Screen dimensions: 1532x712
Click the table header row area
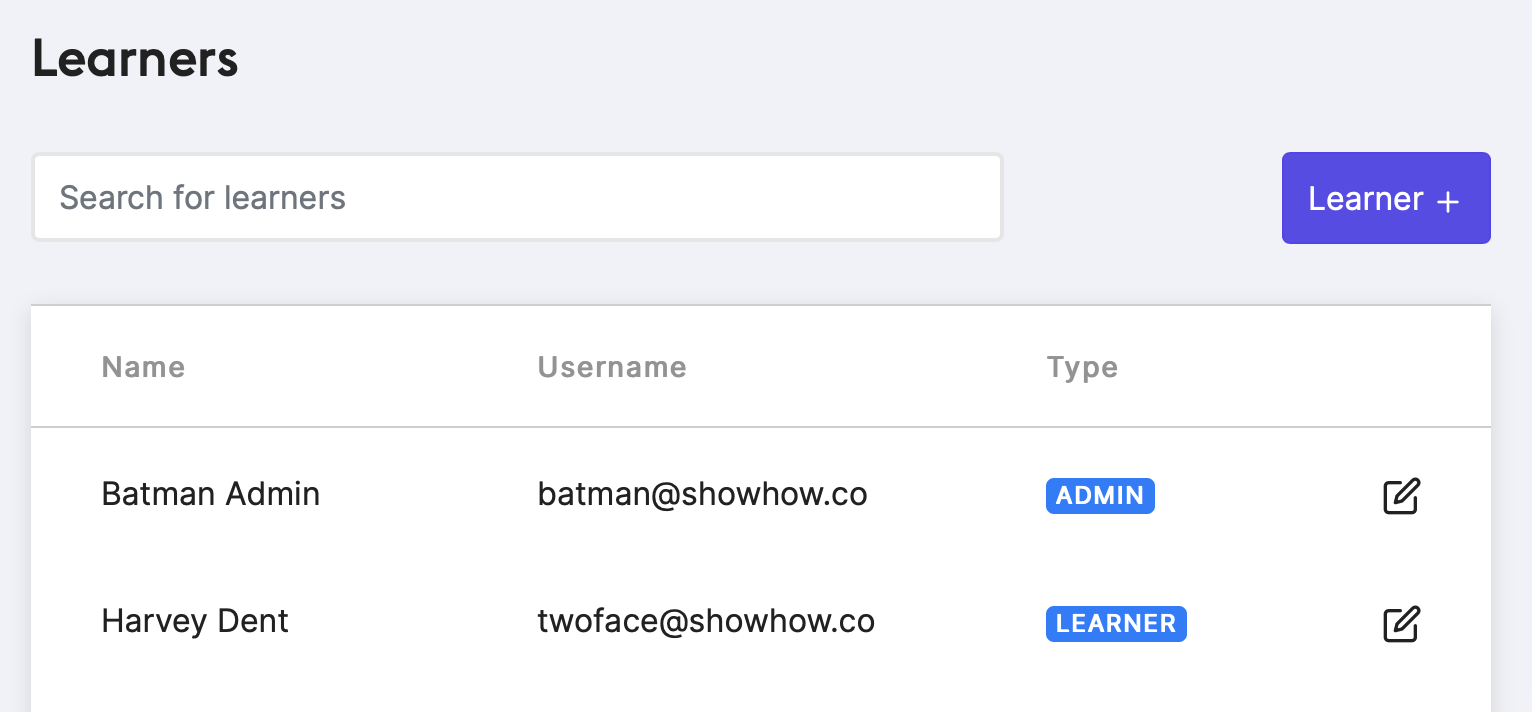click(761, 367)
